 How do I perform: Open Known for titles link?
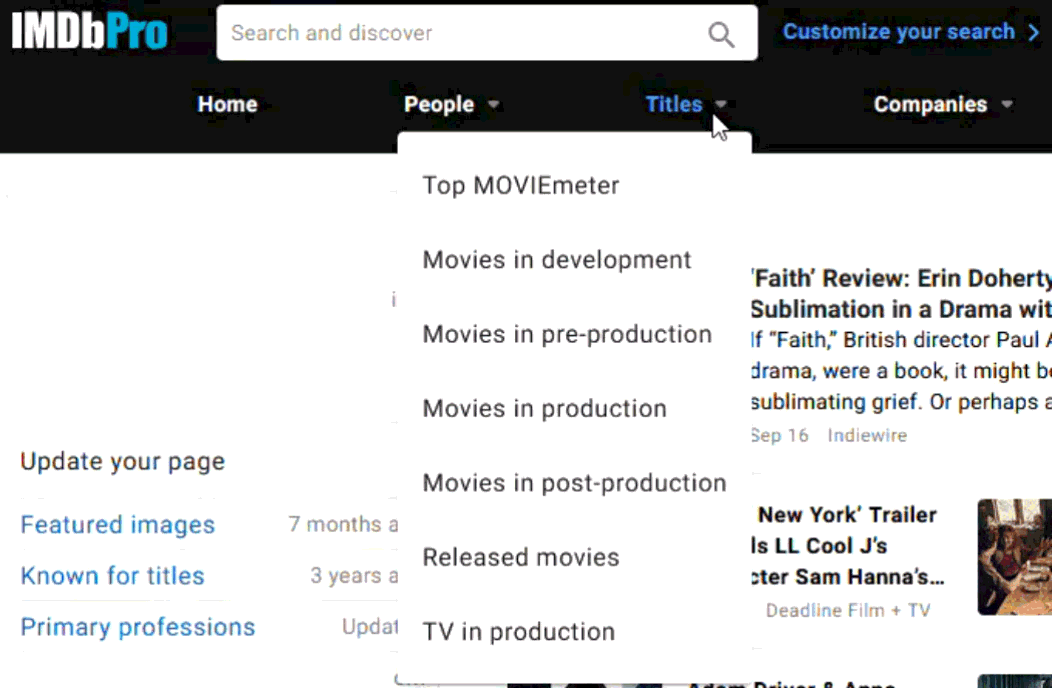click(x=112, y=576)
